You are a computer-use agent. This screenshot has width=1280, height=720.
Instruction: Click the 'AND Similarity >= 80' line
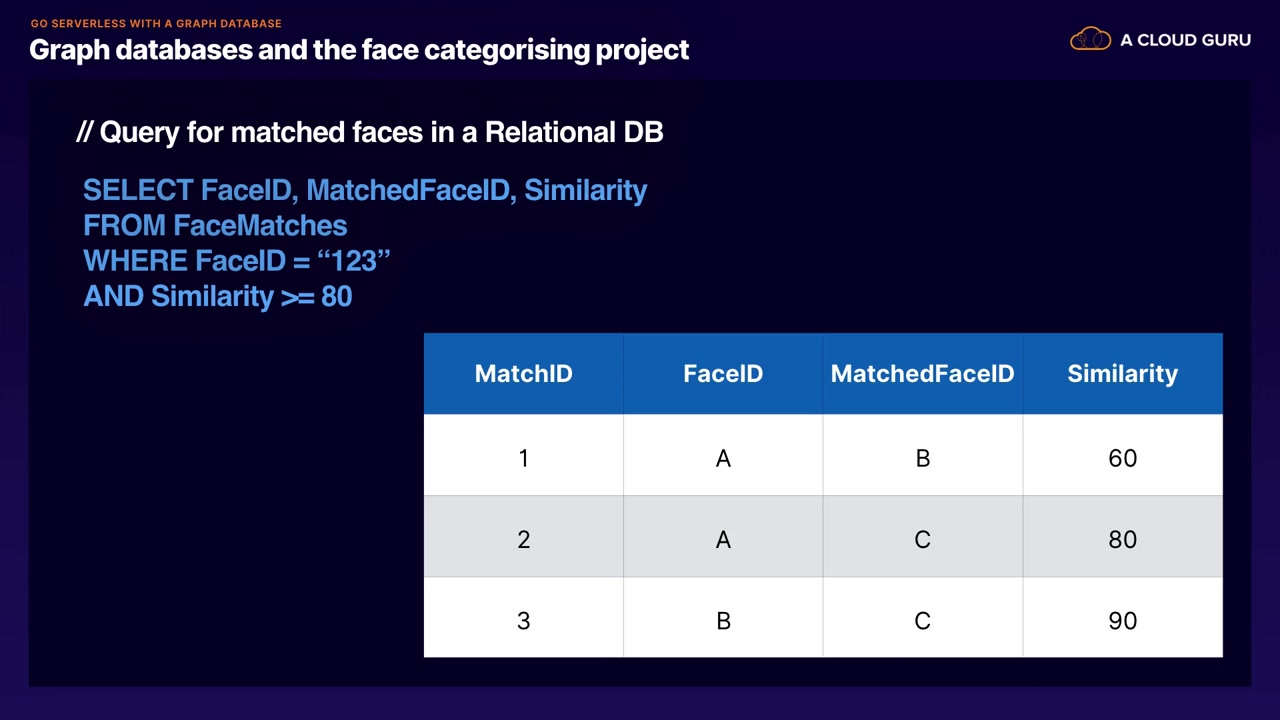click(x=218, y=296)
